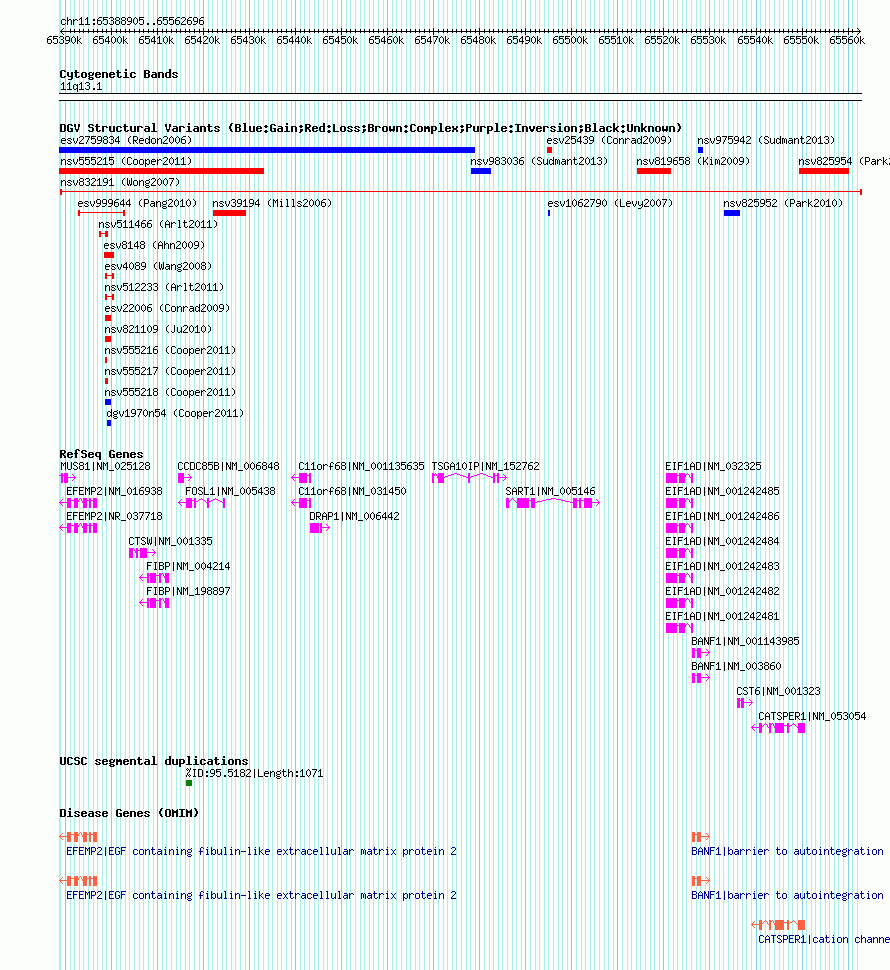Click the chr11:65388905..65562696 coordinates text
890x970 pixels.
pyautogui.click(x=132, y=21)
